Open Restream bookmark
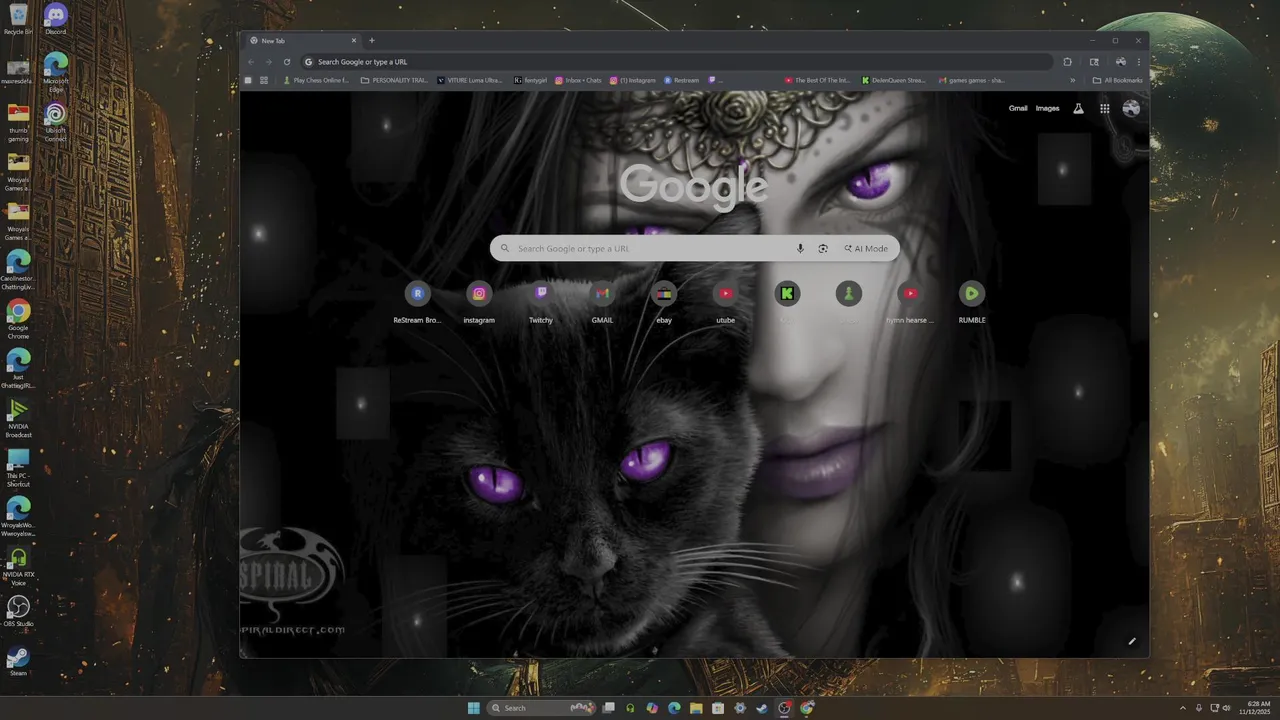Image resolution: width=1280 pixels, height=720 pixels. click(x=682, y=80)
